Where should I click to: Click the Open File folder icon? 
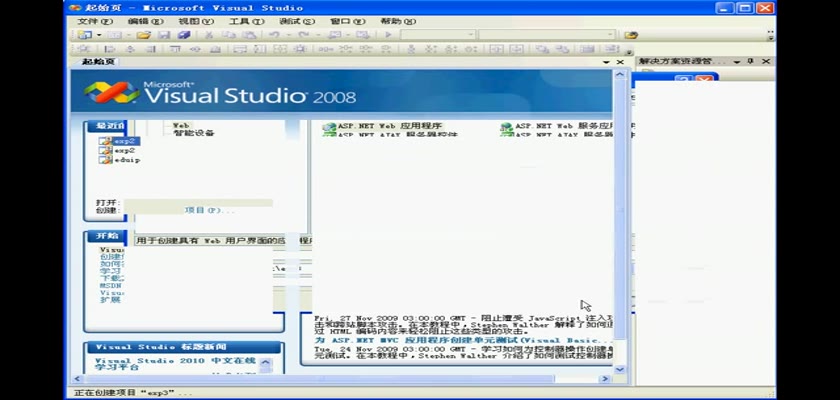143,35
